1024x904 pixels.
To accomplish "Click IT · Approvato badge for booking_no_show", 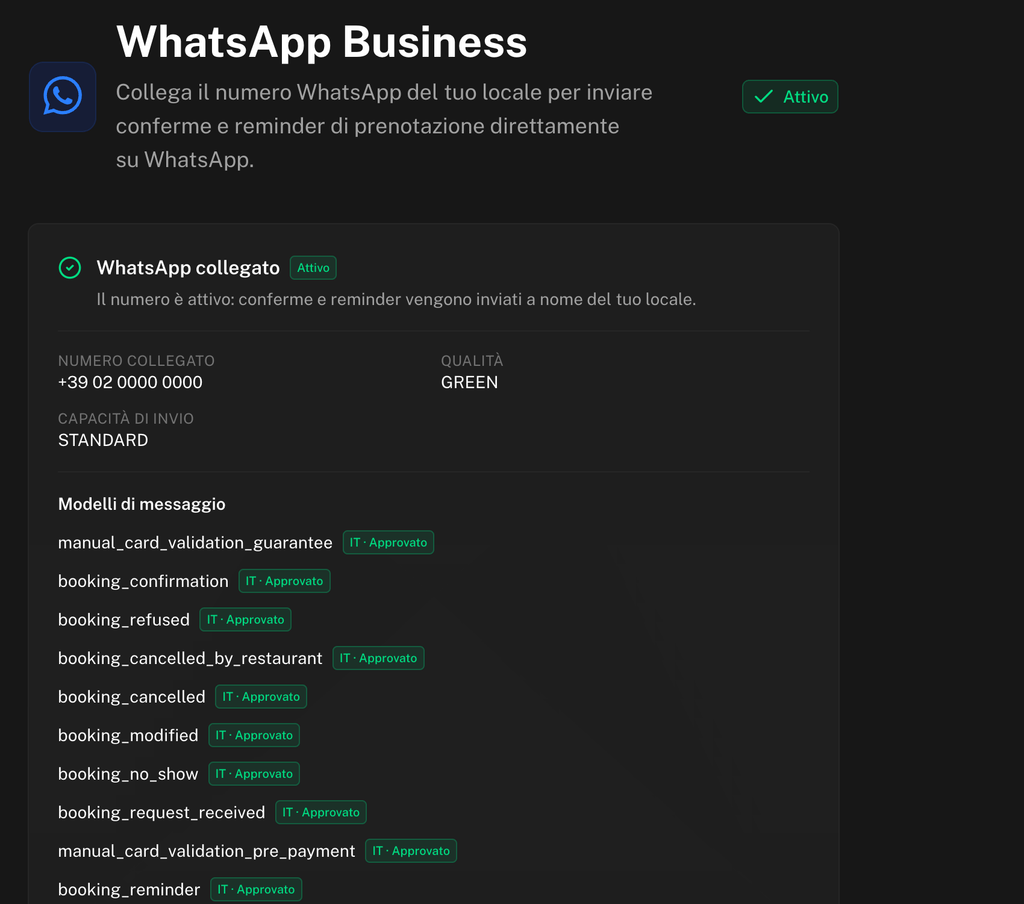I will [254, 773].
